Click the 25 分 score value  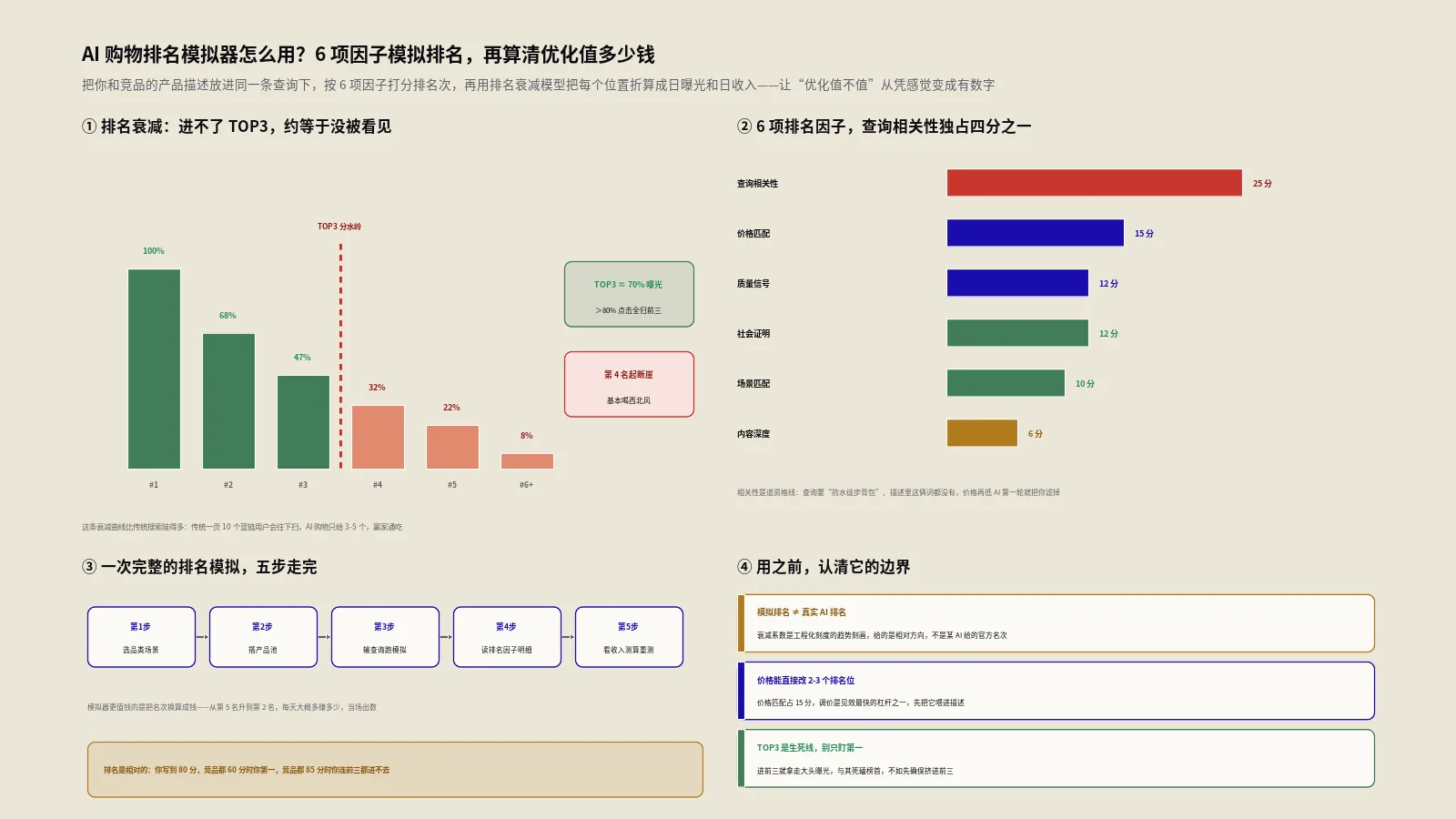(x=1262, y=184)
